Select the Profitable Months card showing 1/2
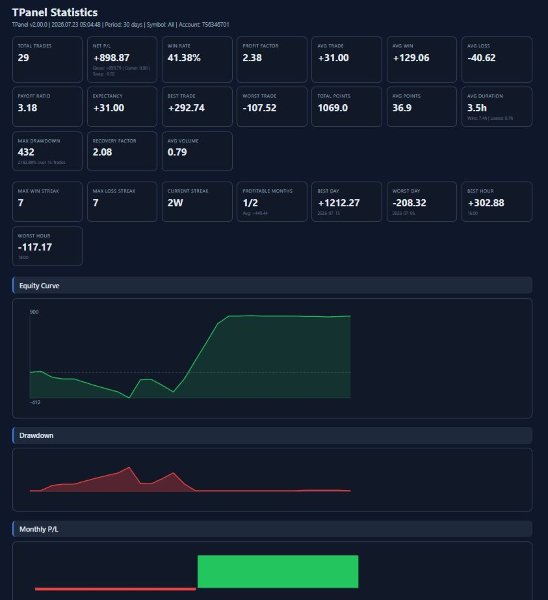This screenshot has height=600, width=548. [x=272, y=201]
